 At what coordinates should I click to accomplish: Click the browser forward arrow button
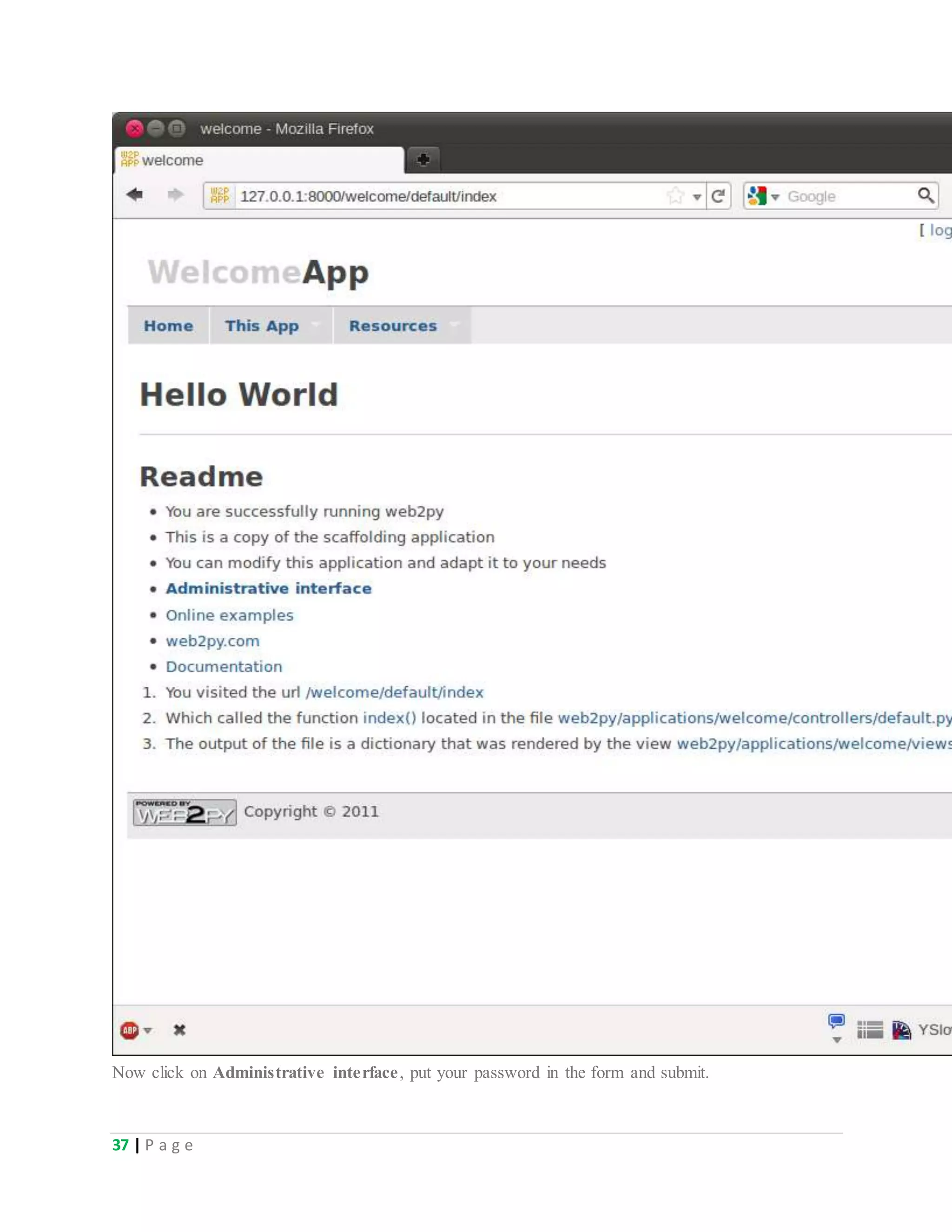point(175,195)
